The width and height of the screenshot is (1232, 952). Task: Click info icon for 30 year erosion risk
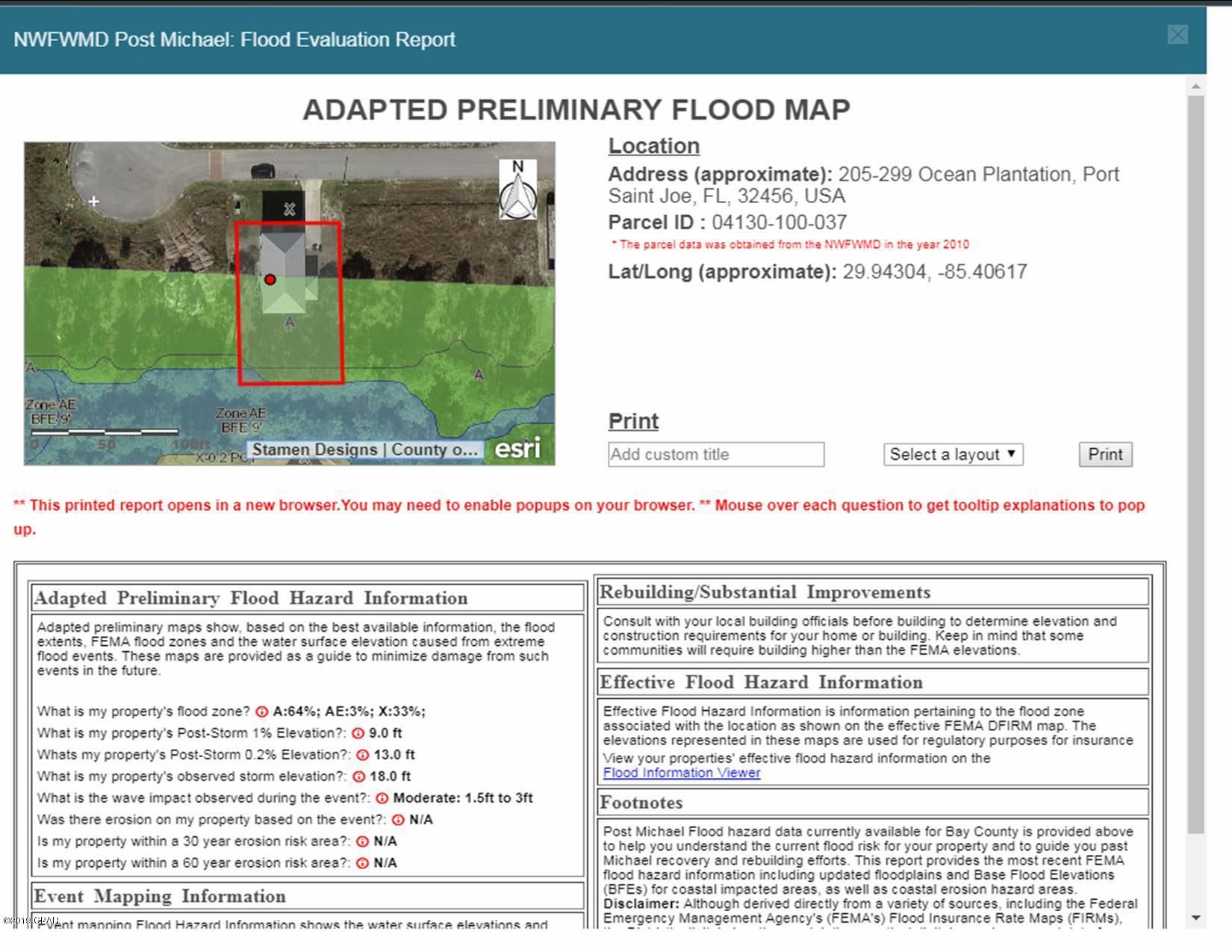click(x=362, y=841)
